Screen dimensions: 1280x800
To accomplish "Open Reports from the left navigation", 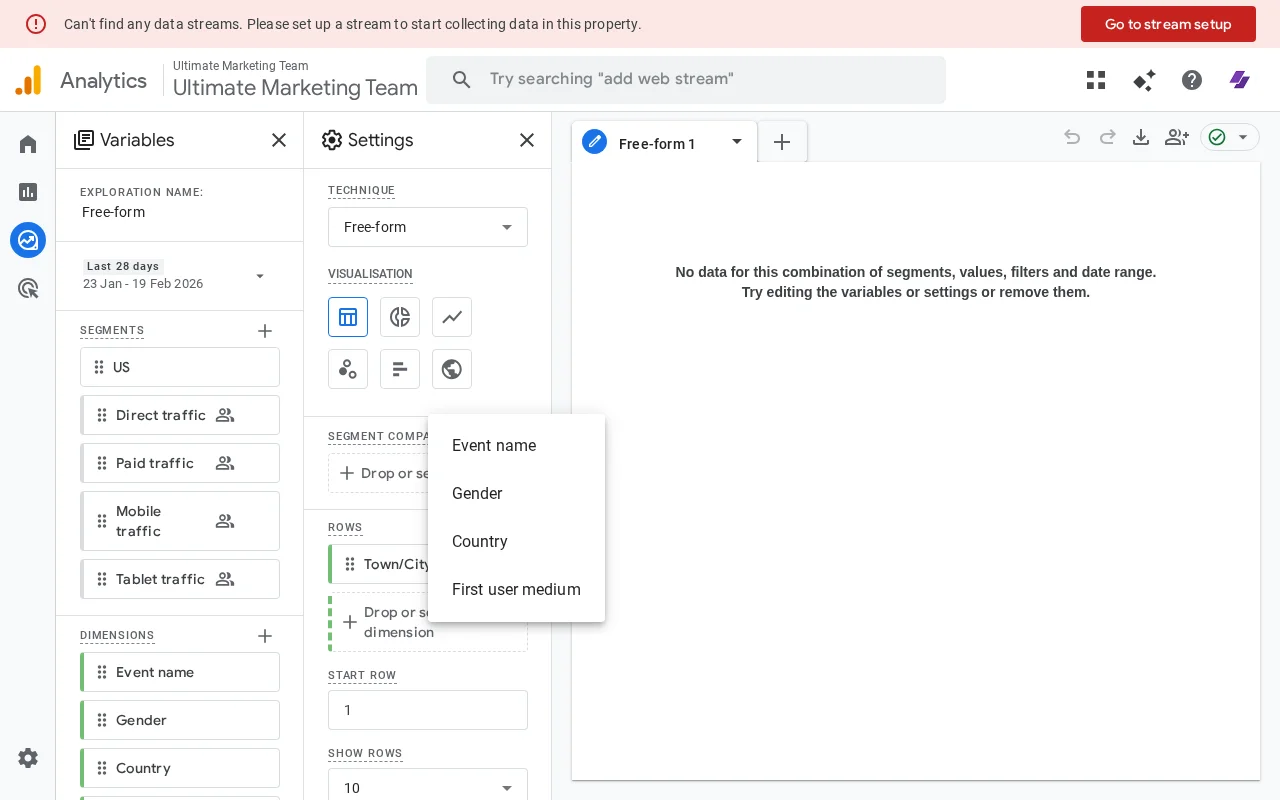I will (28, 192).
